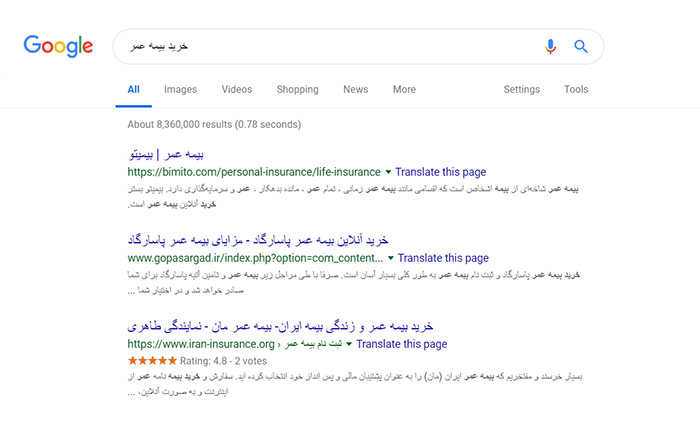
Task: Click the 'Rating: 4.8 - 2 votes' text
Action: (x=223, y=361)
